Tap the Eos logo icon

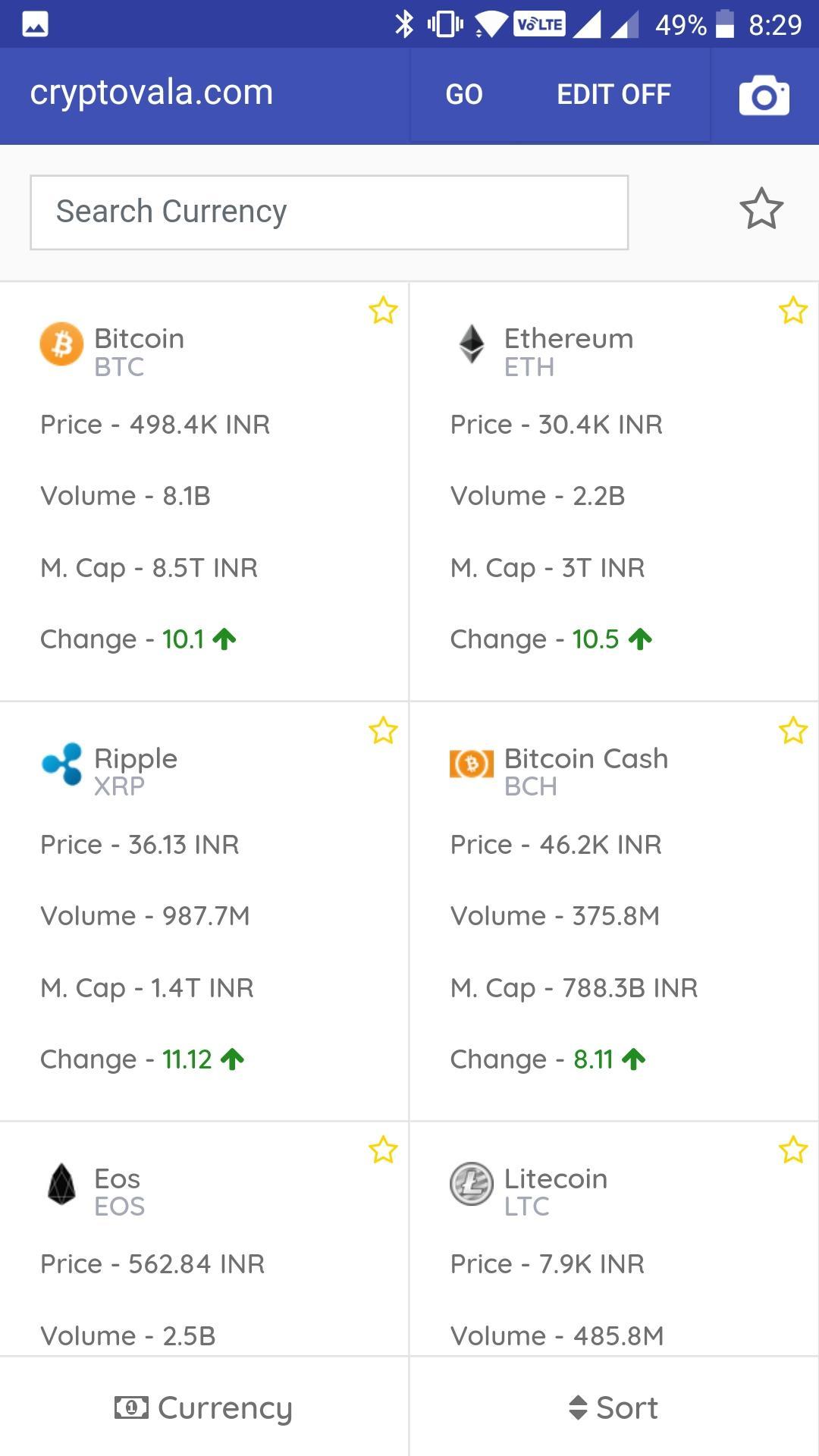pyautogui.click(x=61, y=1184)
